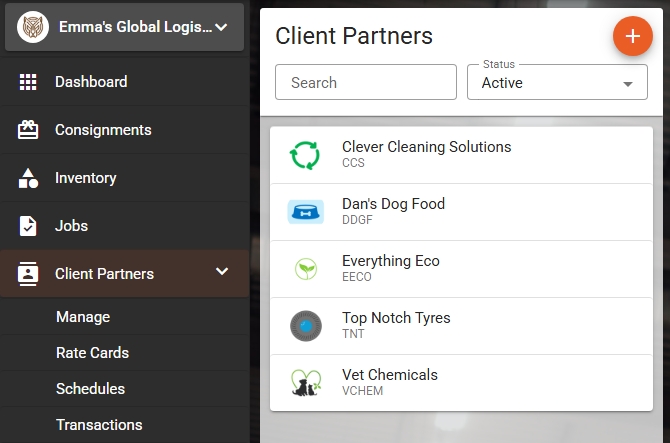Click the Inventory shapes icon

coord(28,178)
